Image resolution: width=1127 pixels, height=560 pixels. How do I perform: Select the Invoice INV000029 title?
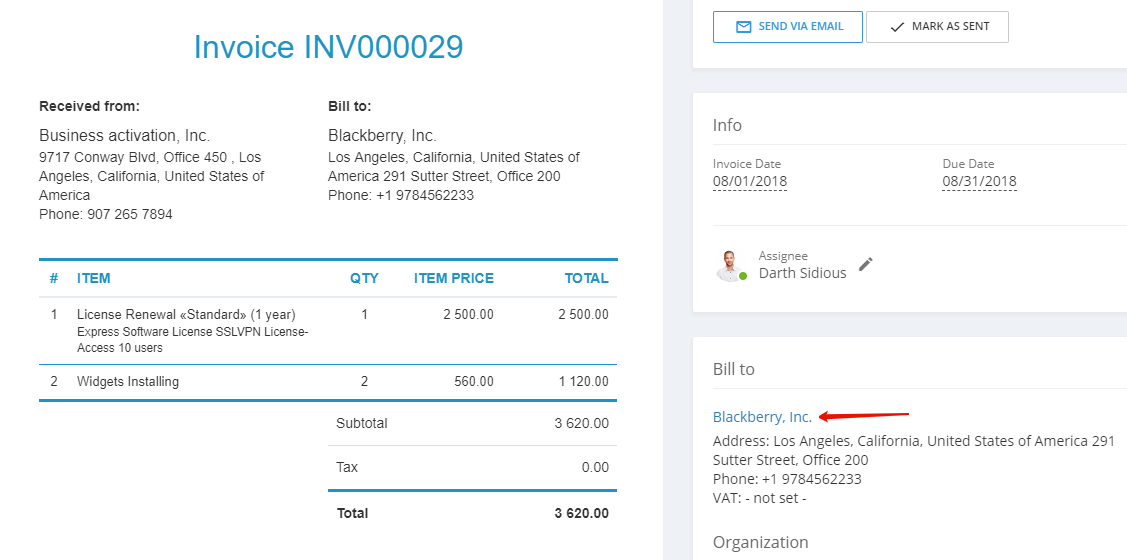pos(328,47)
